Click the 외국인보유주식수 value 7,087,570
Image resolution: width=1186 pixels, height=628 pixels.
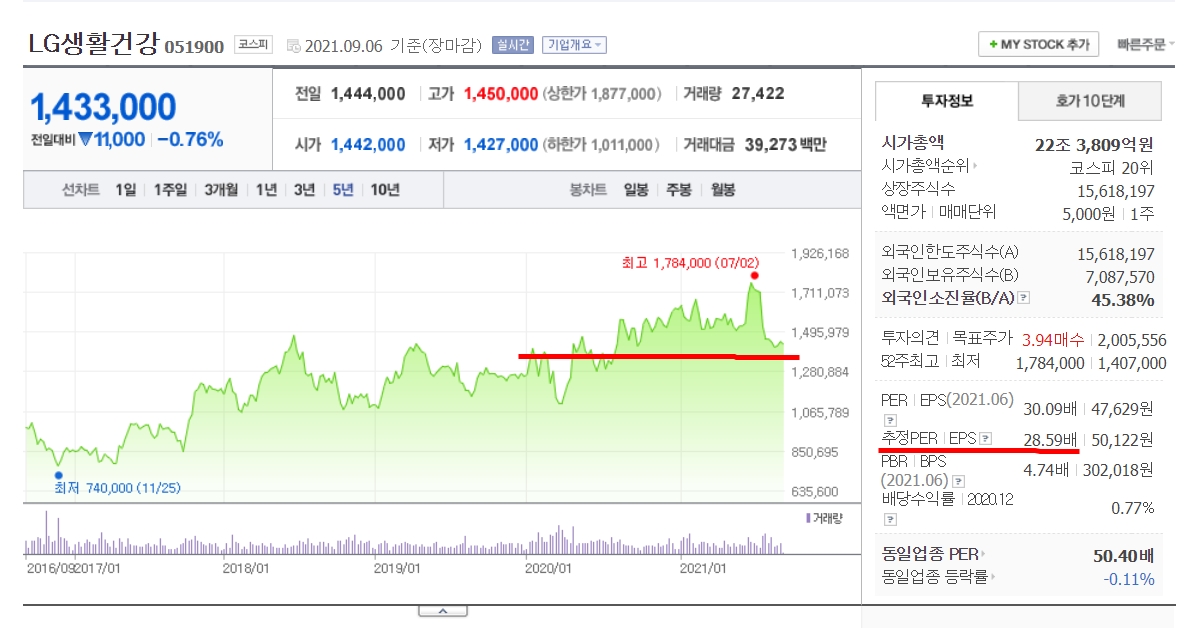[x=1120, y=278]
